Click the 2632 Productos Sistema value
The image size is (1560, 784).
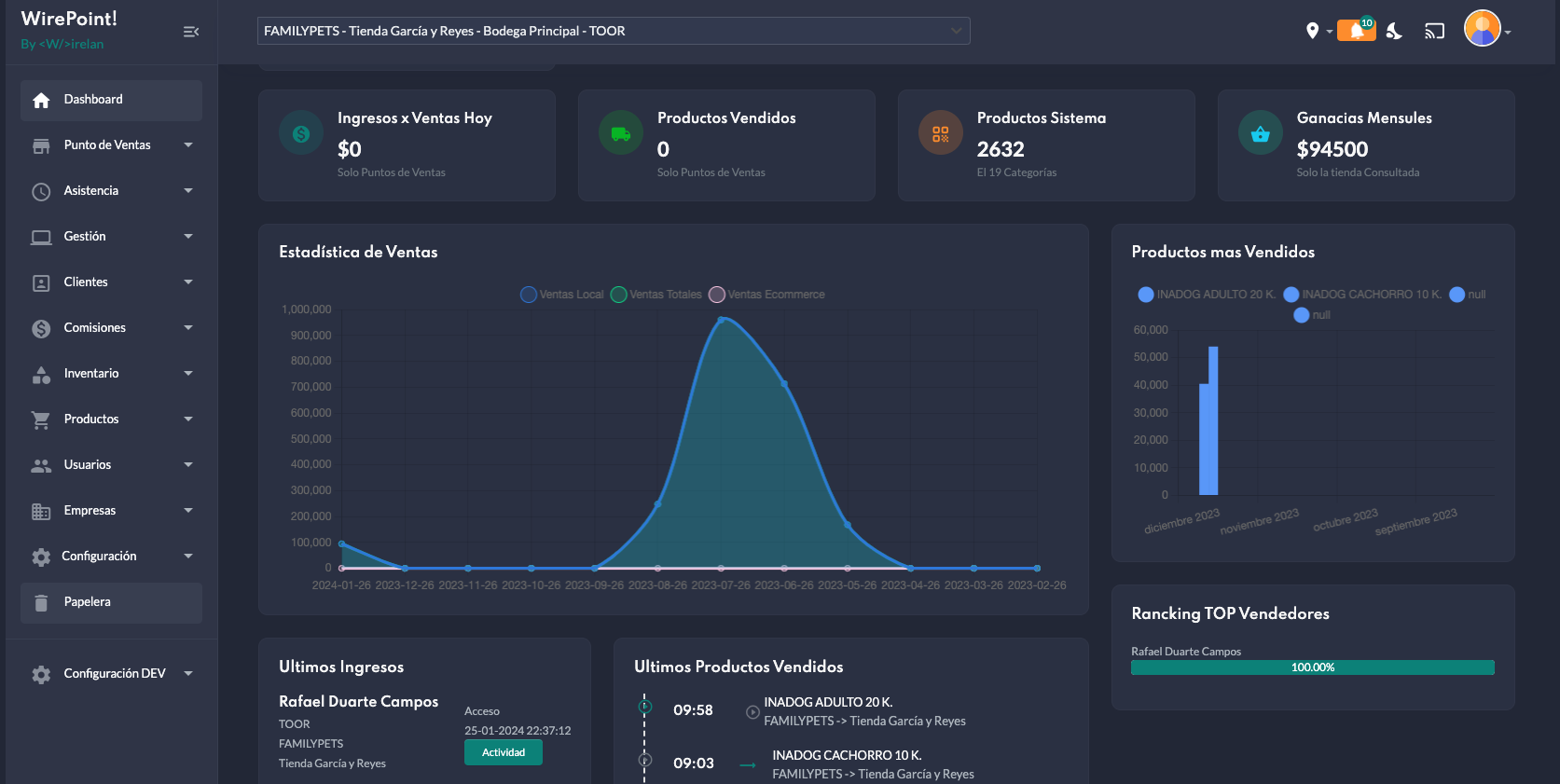pos(1001,149)
